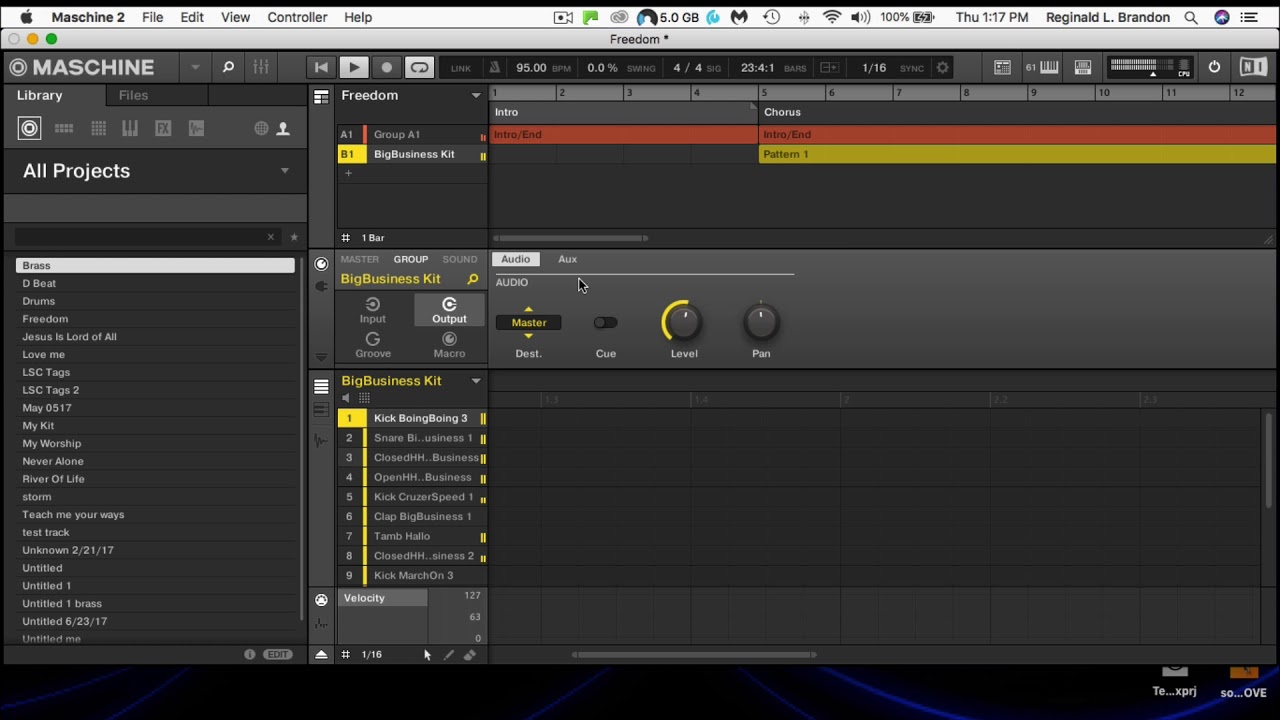The height and width of the screenshot is (720, 1280).
Task: Select the Brass project in list
Action: point(155,265)
